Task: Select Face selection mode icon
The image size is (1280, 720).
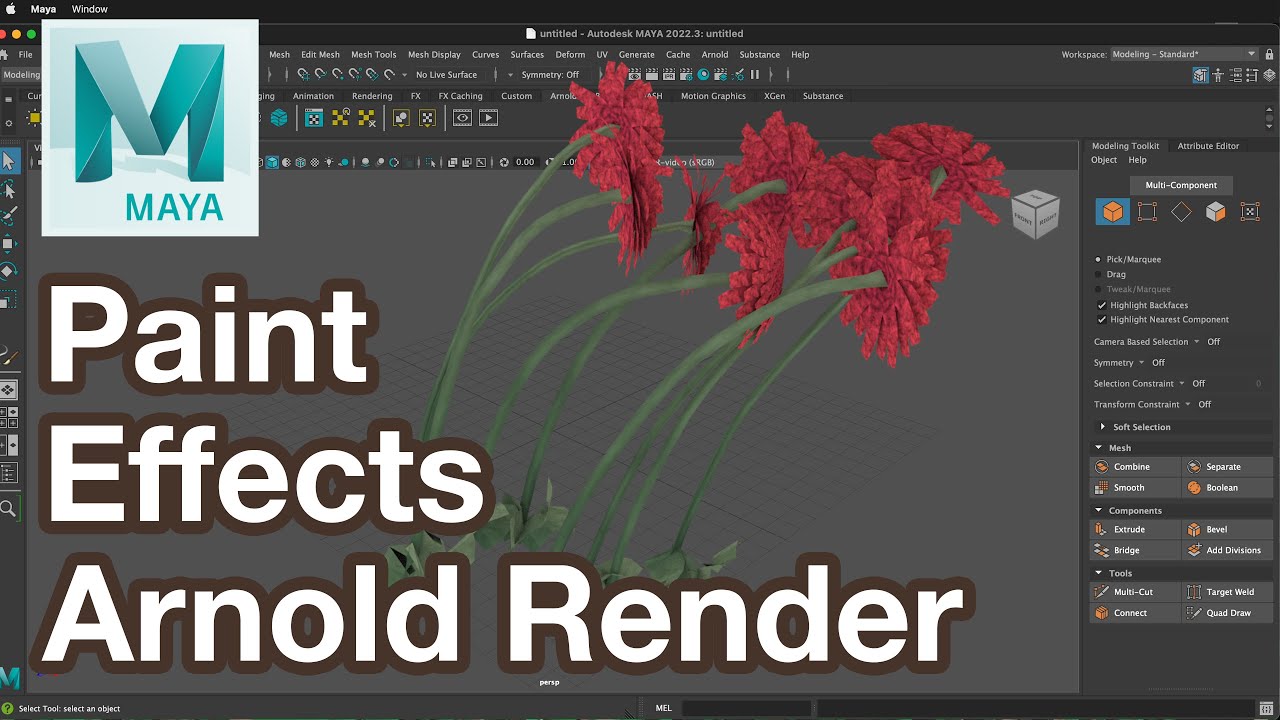Action: tap(1215, 211)
